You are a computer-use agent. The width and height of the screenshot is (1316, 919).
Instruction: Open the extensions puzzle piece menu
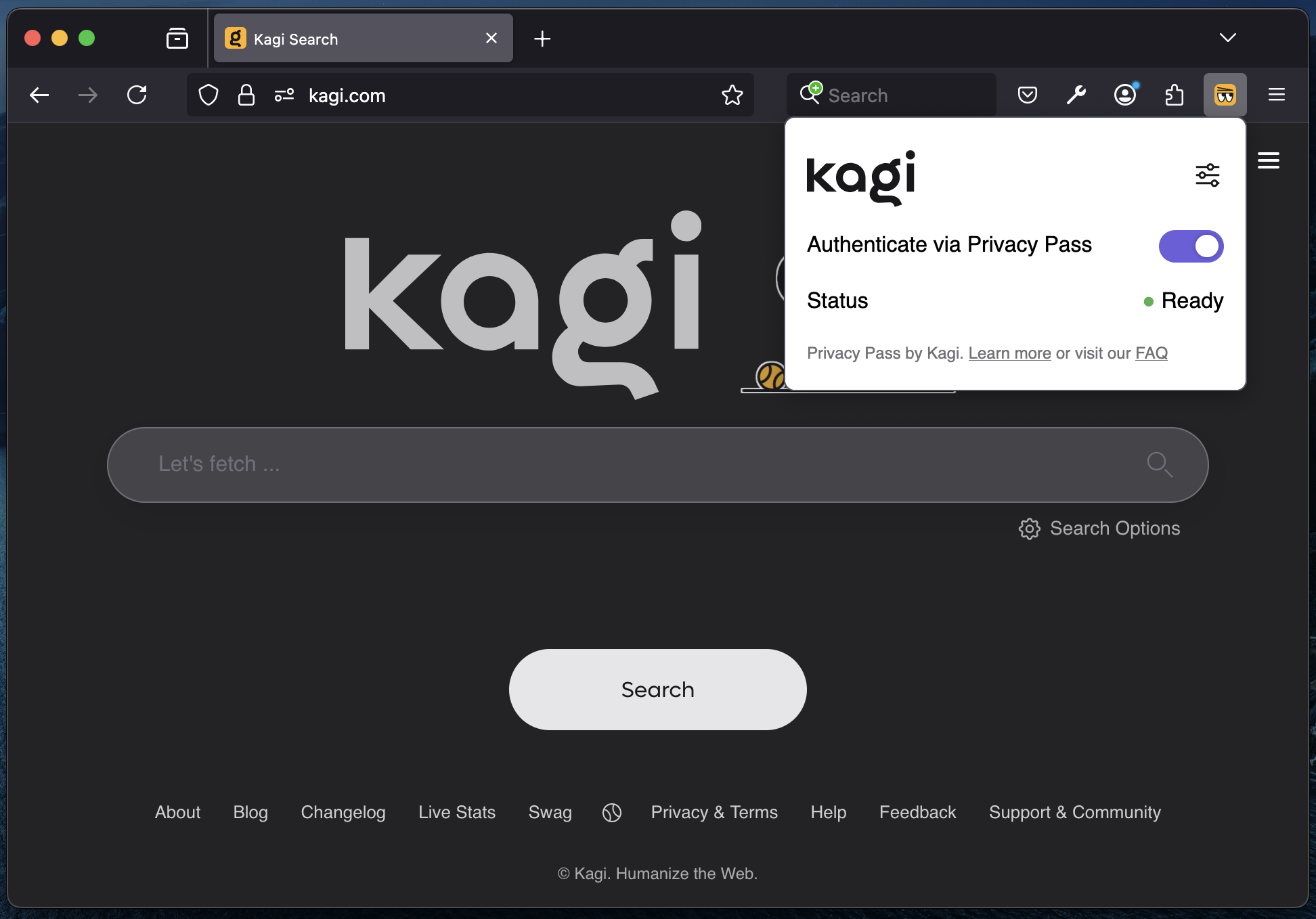coord(1175,95)
